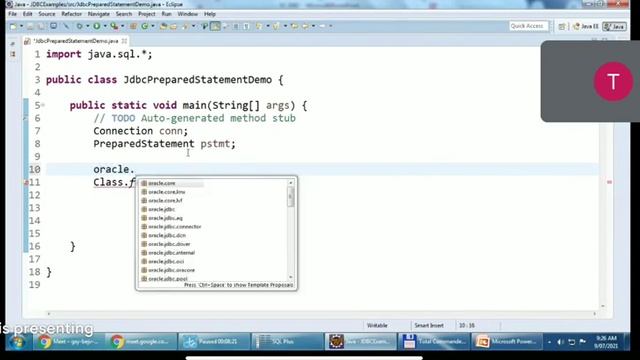Click the New Java Class icon

tap(145, 26)
